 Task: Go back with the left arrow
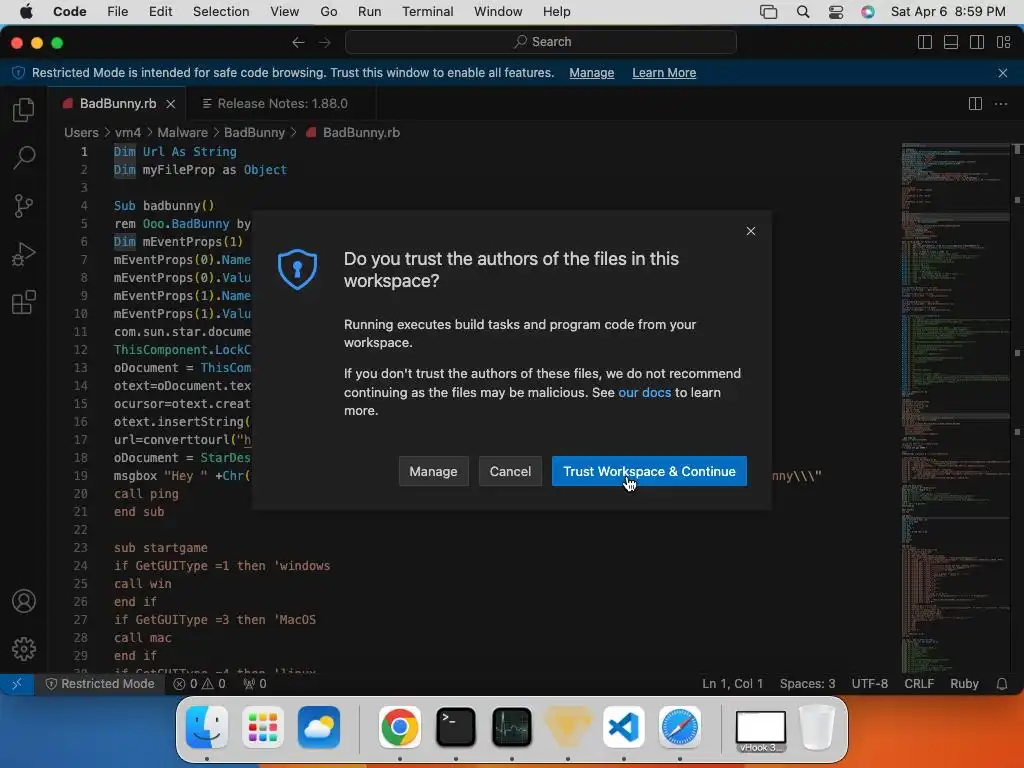click(298, 42)
